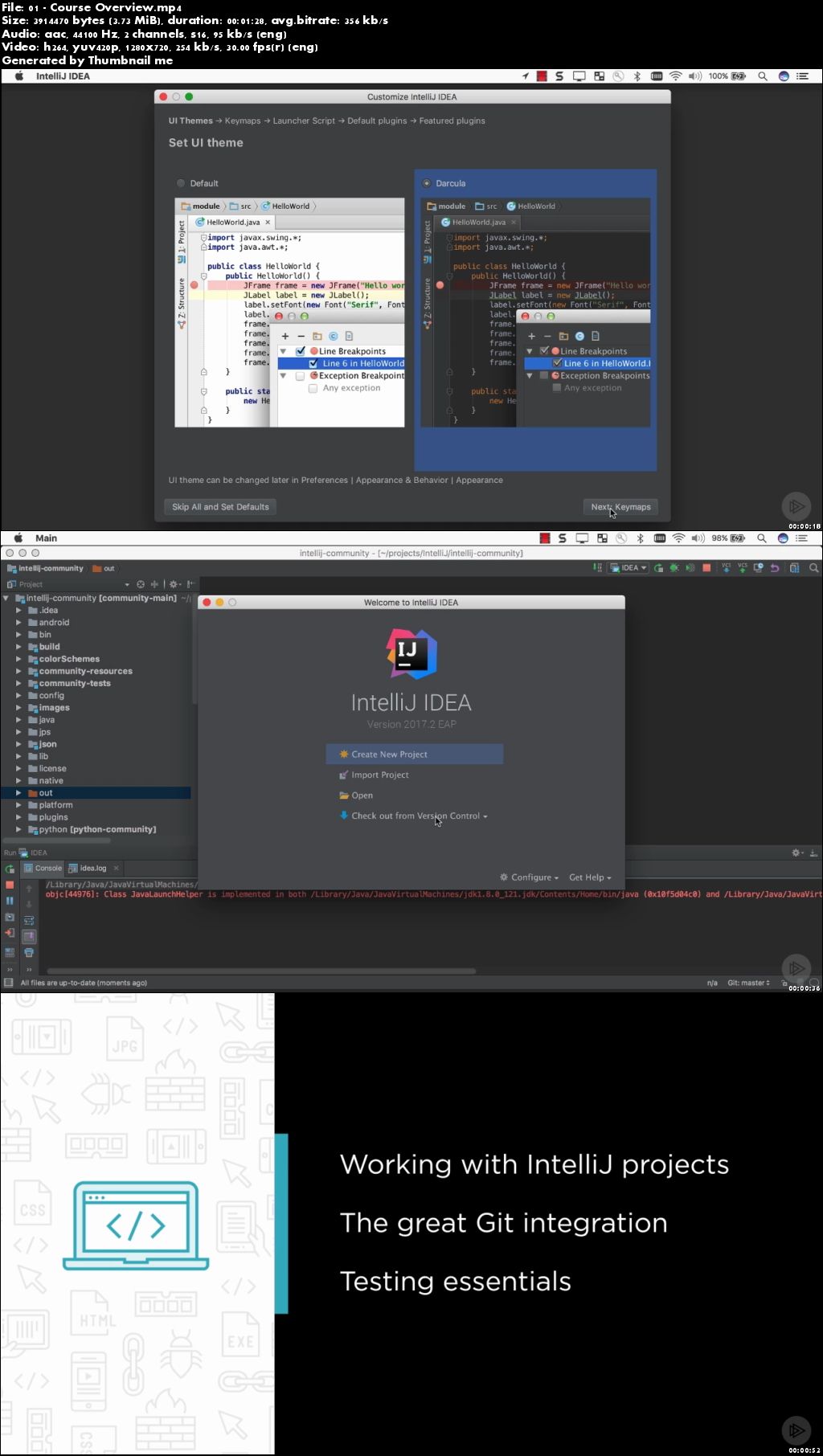Click Run with Coverage icon

point(690,568)
